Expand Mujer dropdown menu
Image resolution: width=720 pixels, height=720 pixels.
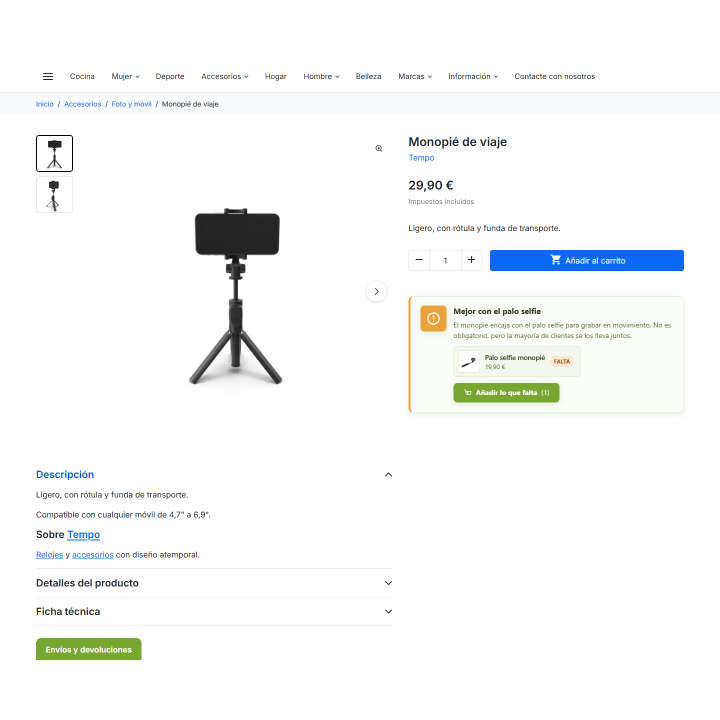pyautogui.click(x=125, y=76)
